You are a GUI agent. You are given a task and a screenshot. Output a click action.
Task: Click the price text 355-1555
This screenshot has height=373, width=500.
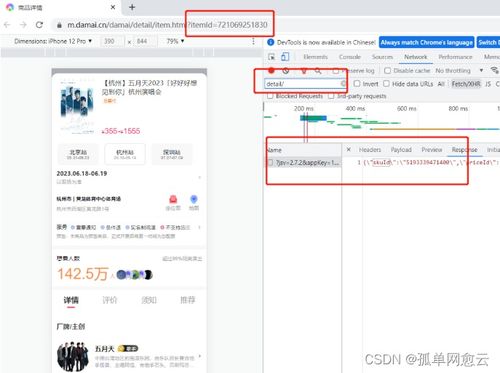pyautogui.click(x=121, y=131)
